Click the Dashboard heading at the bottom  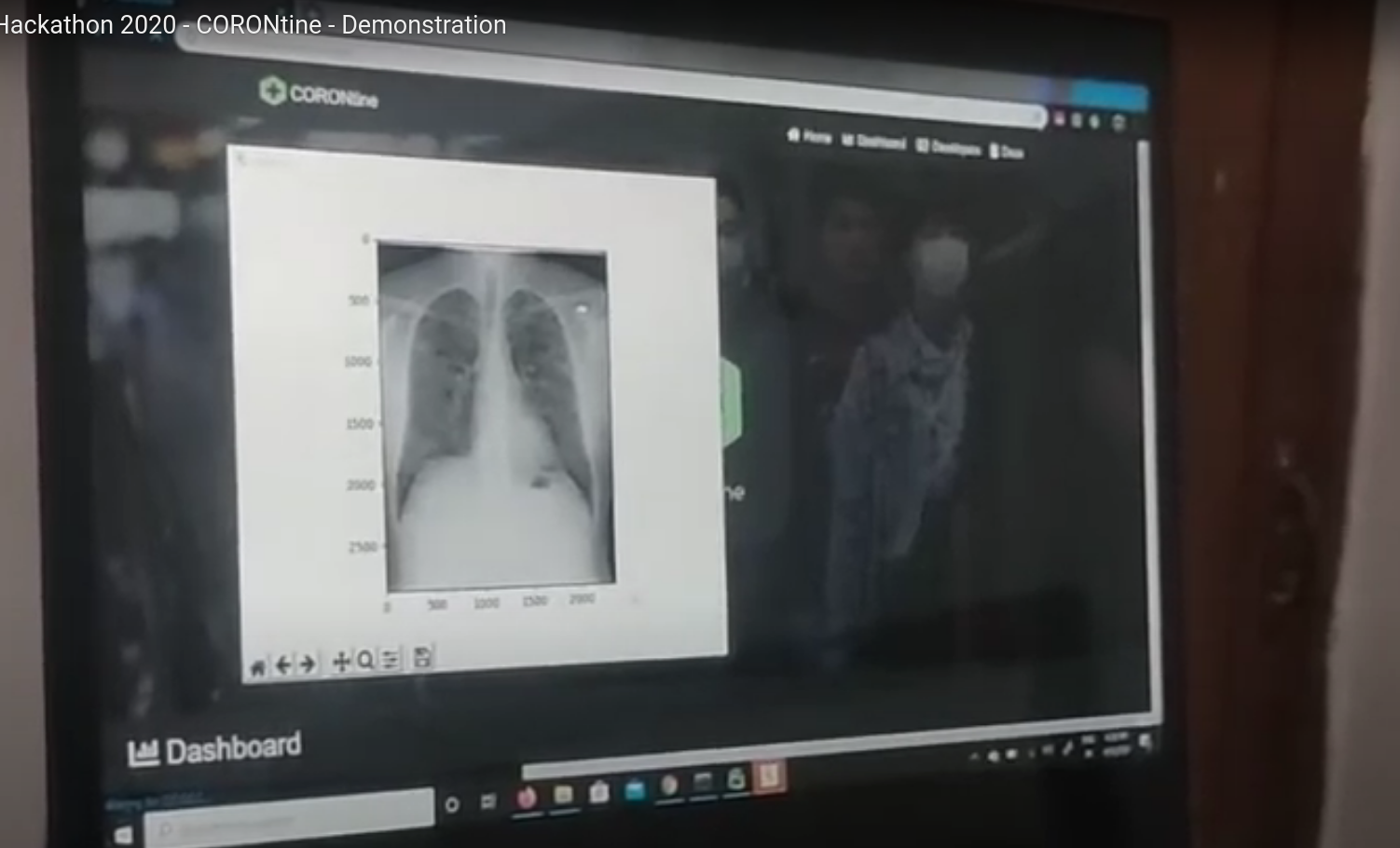pyautogui.click(x=233, y=747)
